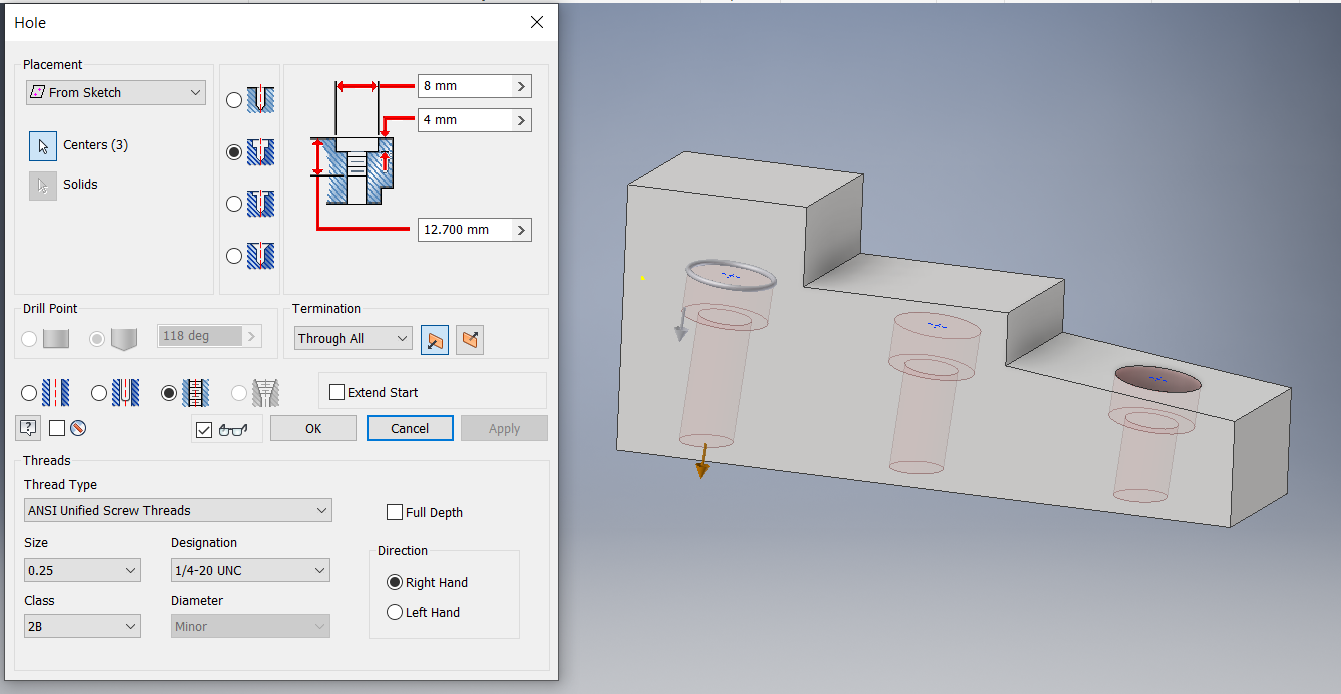Click the counterbore hole type diagram icon
The height and width of the screenshot is (694, 1341).
click(260, 152)
